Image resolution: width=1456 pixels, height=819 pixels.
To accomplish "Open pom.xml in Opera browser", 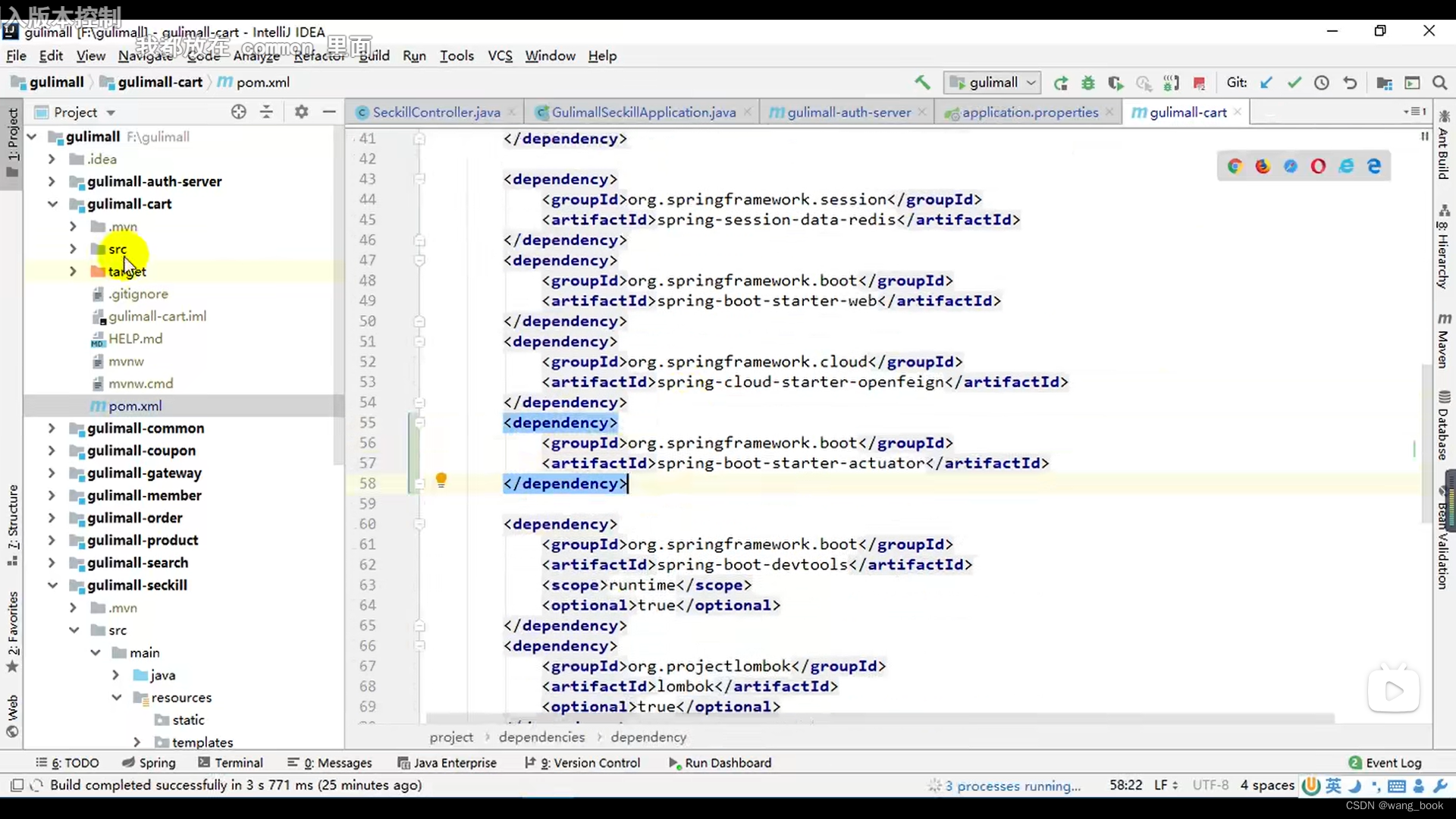I will coord(1318,166).
